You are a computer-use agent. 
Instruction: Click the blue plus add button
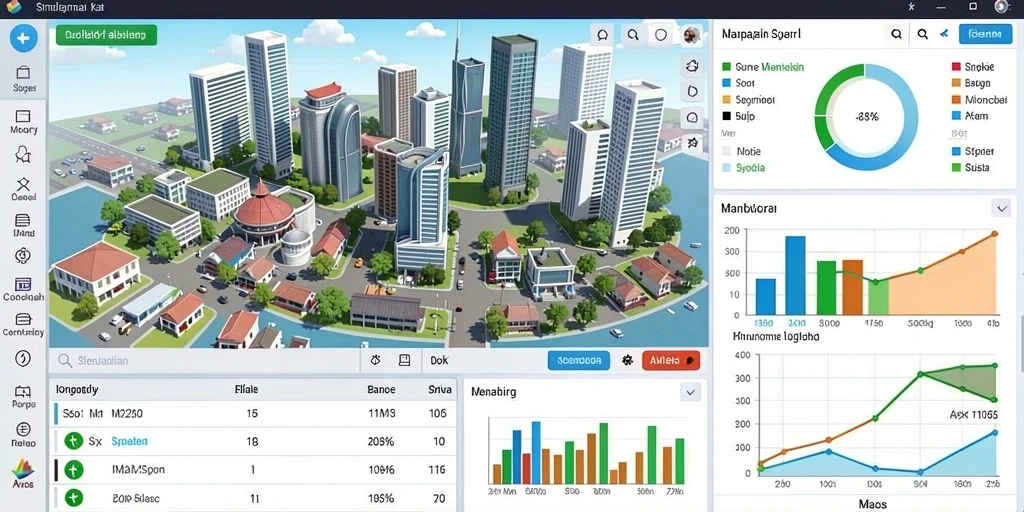(23, 38)
